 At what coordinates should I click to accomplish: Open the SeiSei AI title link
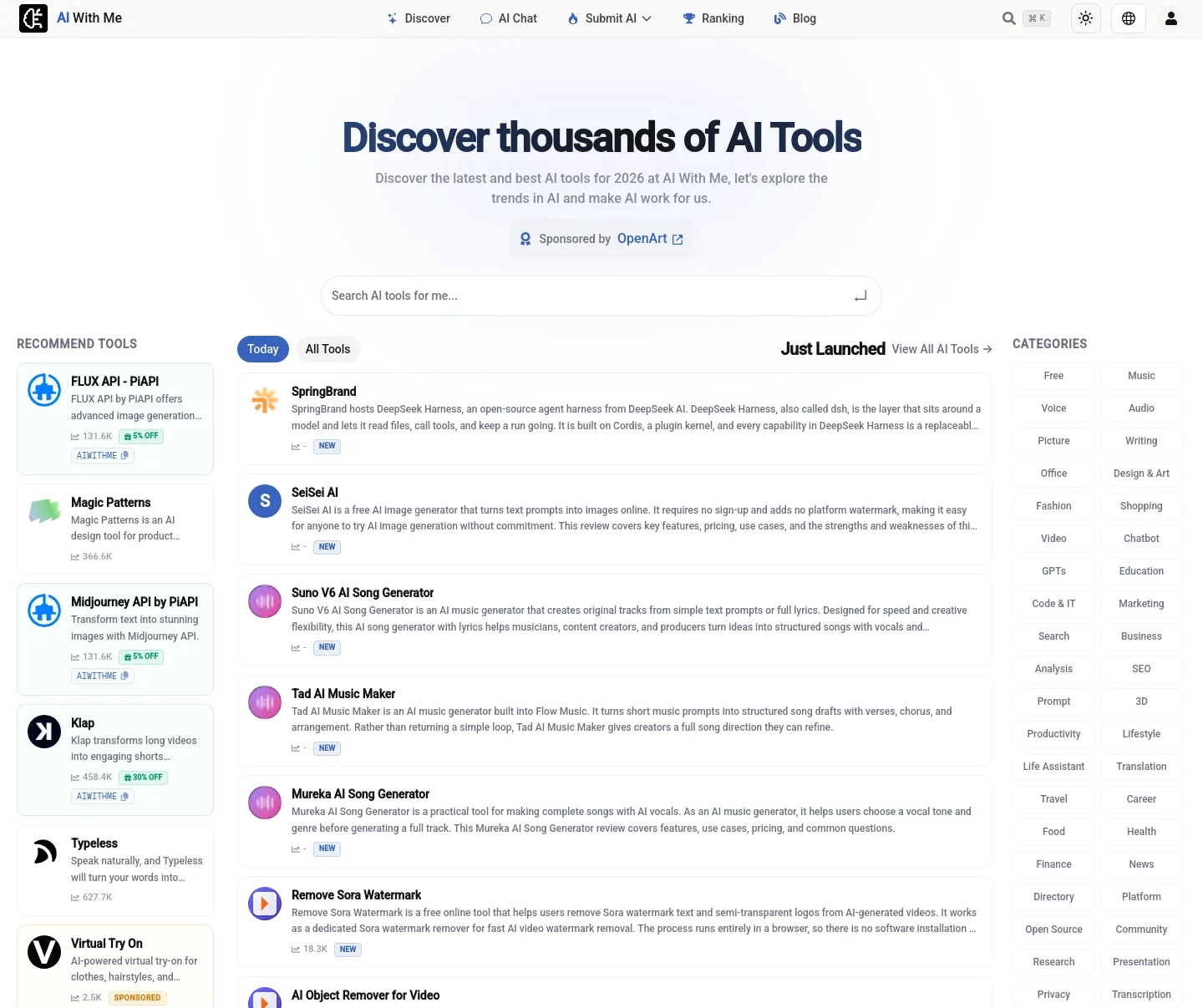point(315,492)
